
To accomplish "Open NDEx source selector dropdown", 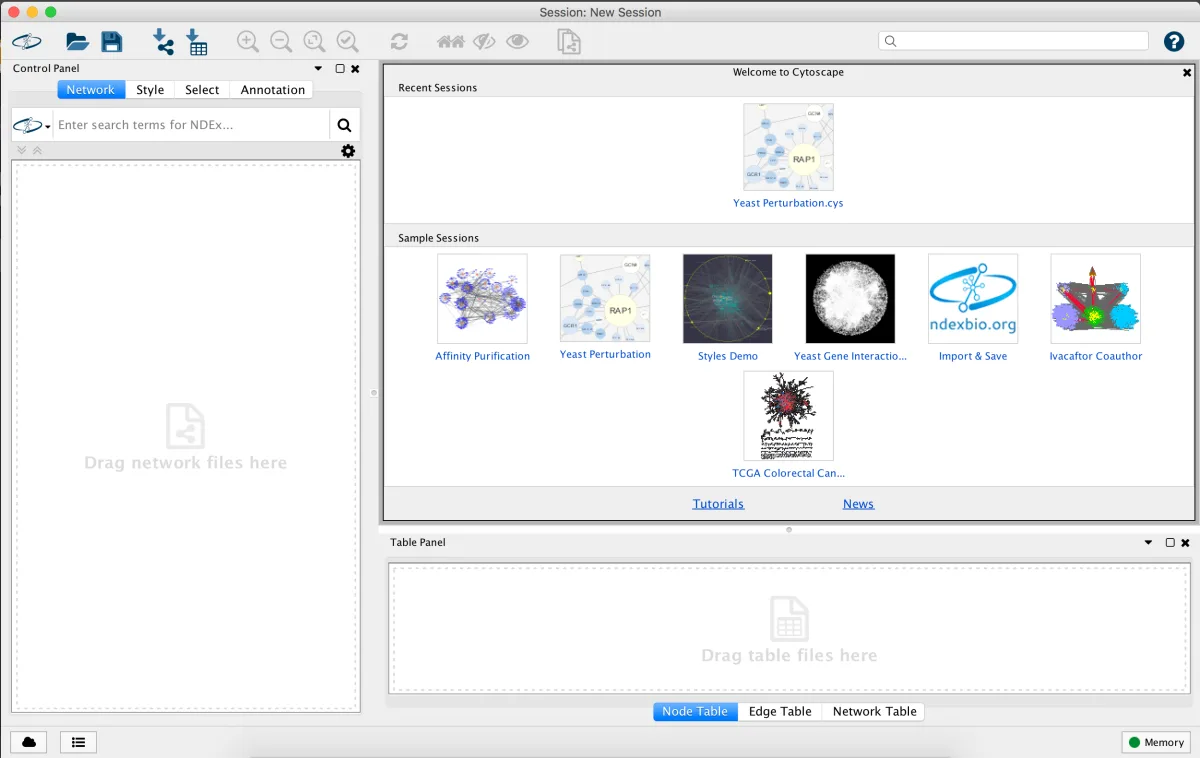I will point(31,125).
